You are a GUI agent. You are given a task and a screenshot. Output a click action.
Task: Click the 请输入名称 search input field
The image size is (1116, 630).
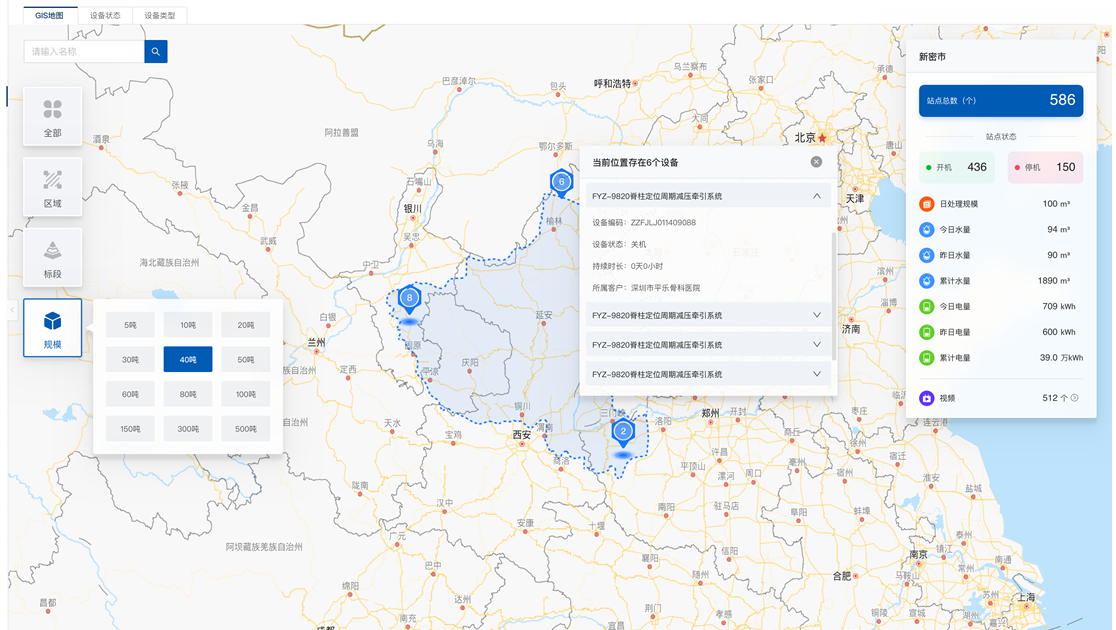pos(84,51)
